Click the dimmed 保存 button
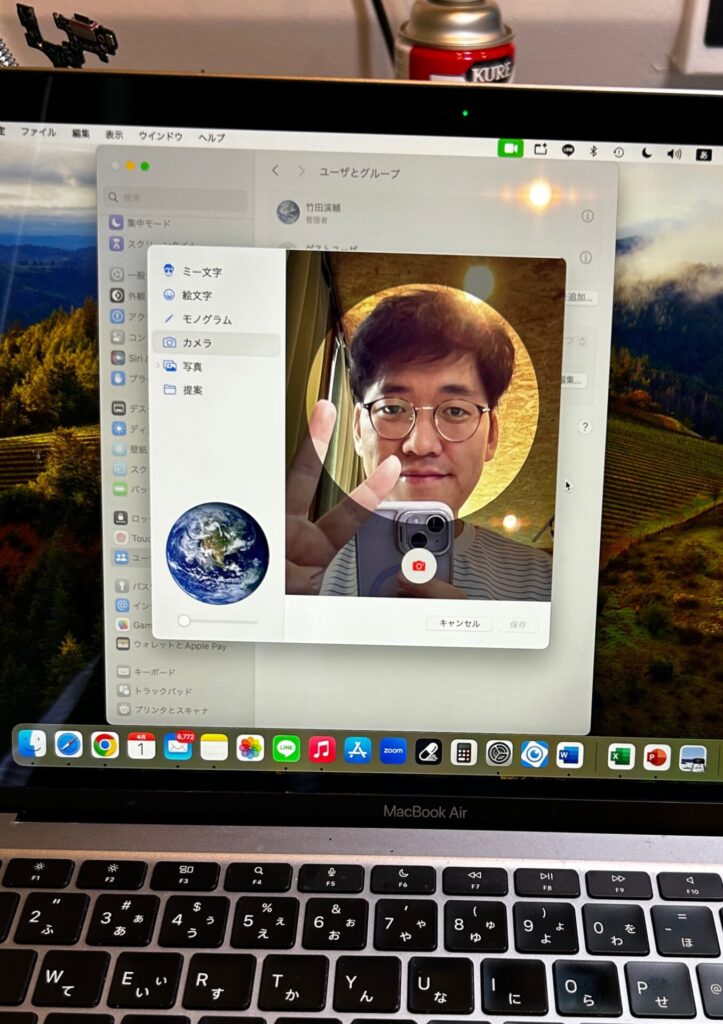 pyautogui.click(x=518, y=625)
